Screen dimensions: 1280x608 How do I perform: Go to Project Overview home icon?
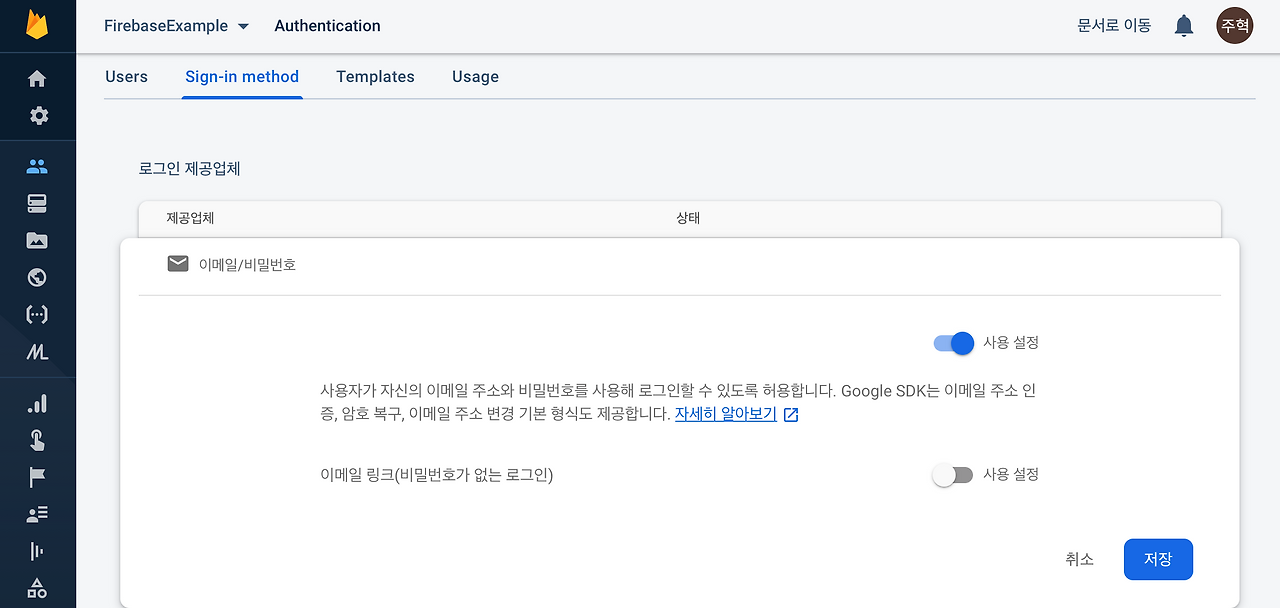(x=37, y=78)
